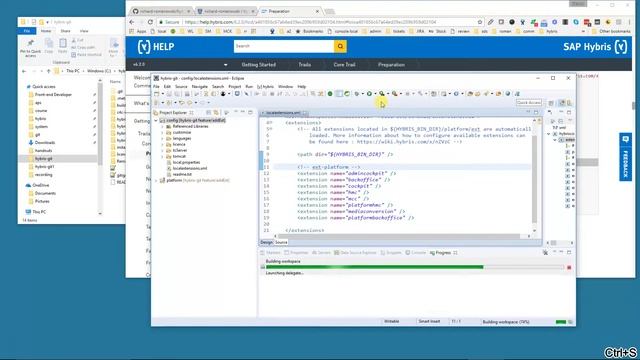Click the Quick Access field in Eclipse

(x=529, y=103)
